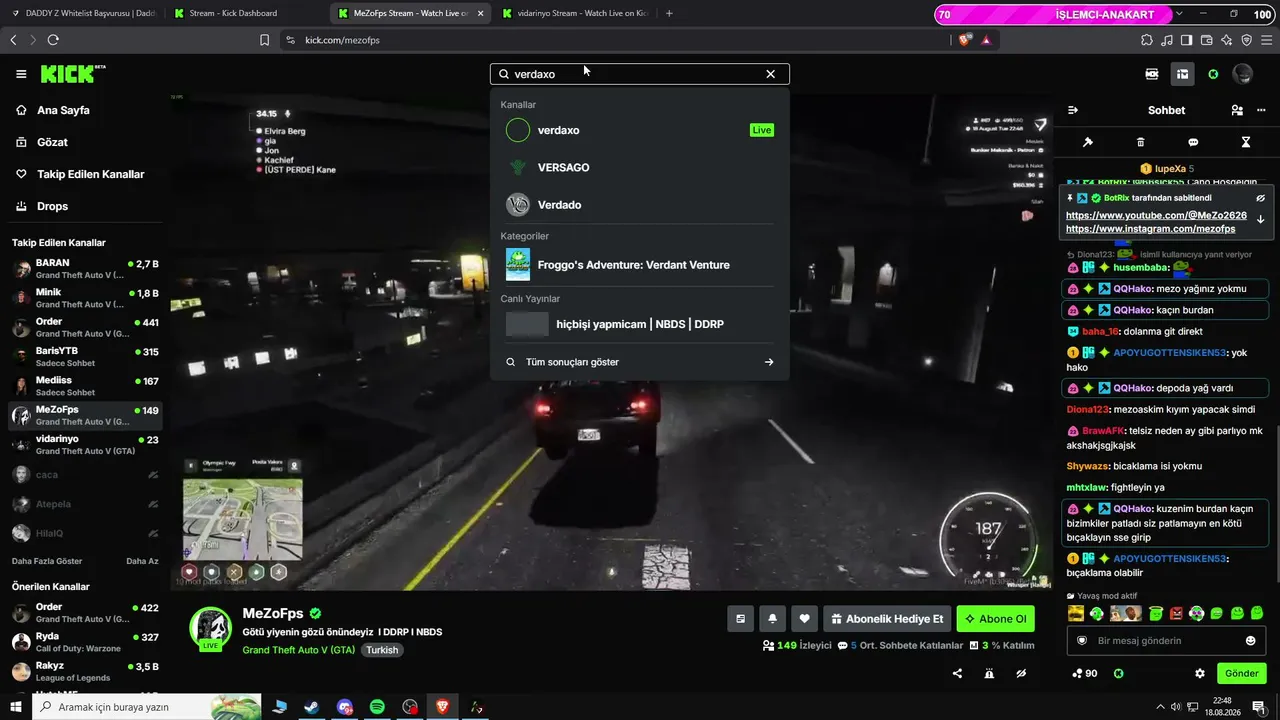Open the chat users list icon
This screenshot has height=720, width=1280.
tap(1237, 110)
